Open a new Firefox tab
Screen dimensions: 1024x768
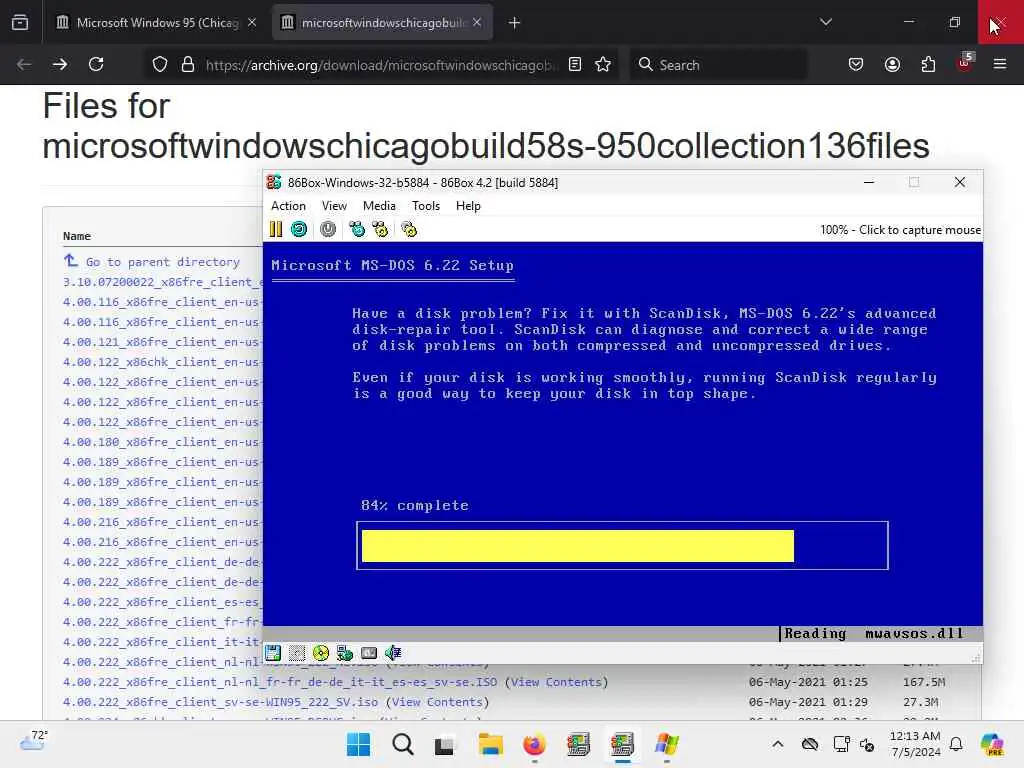[x=514, y=23]
